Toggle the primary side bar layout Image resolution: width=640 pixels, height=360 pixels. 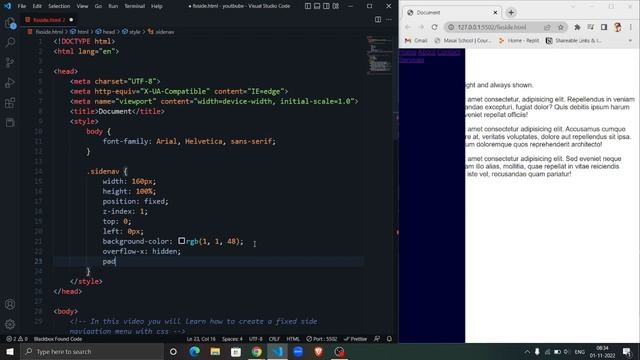click(x=308, y=6)
